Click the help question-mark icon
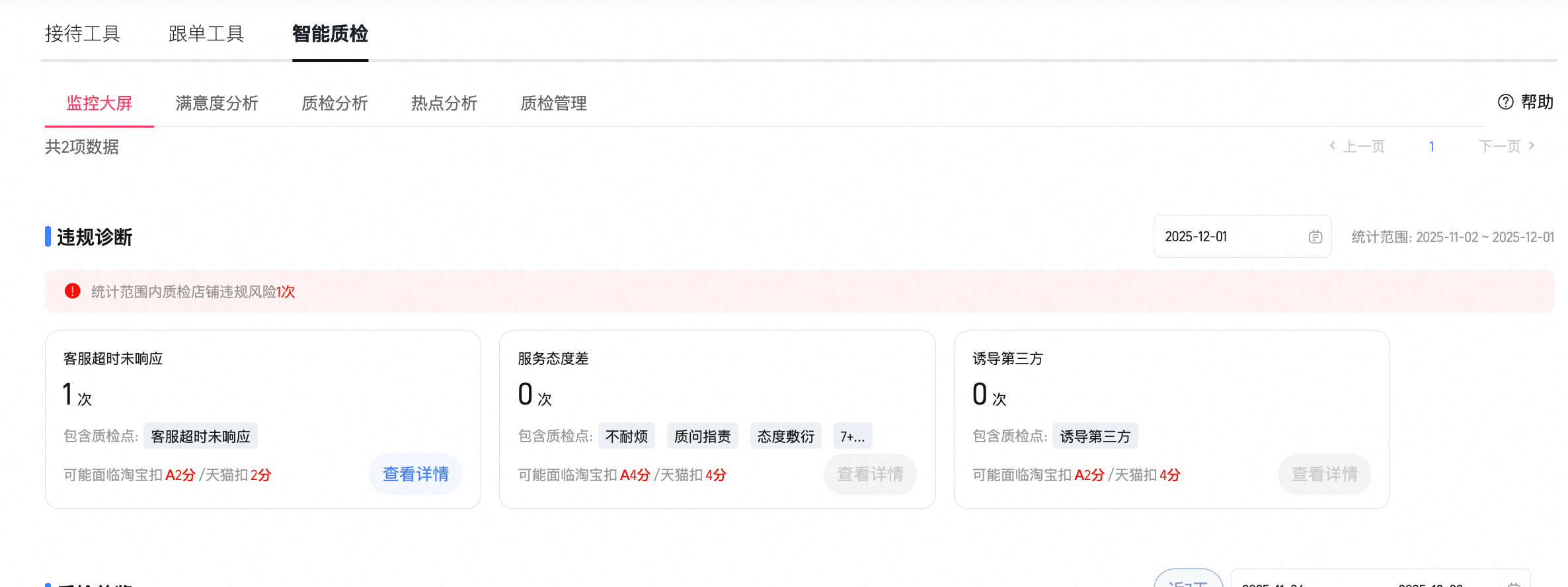Screen dimensions: 1568x587 [1505, 102]
